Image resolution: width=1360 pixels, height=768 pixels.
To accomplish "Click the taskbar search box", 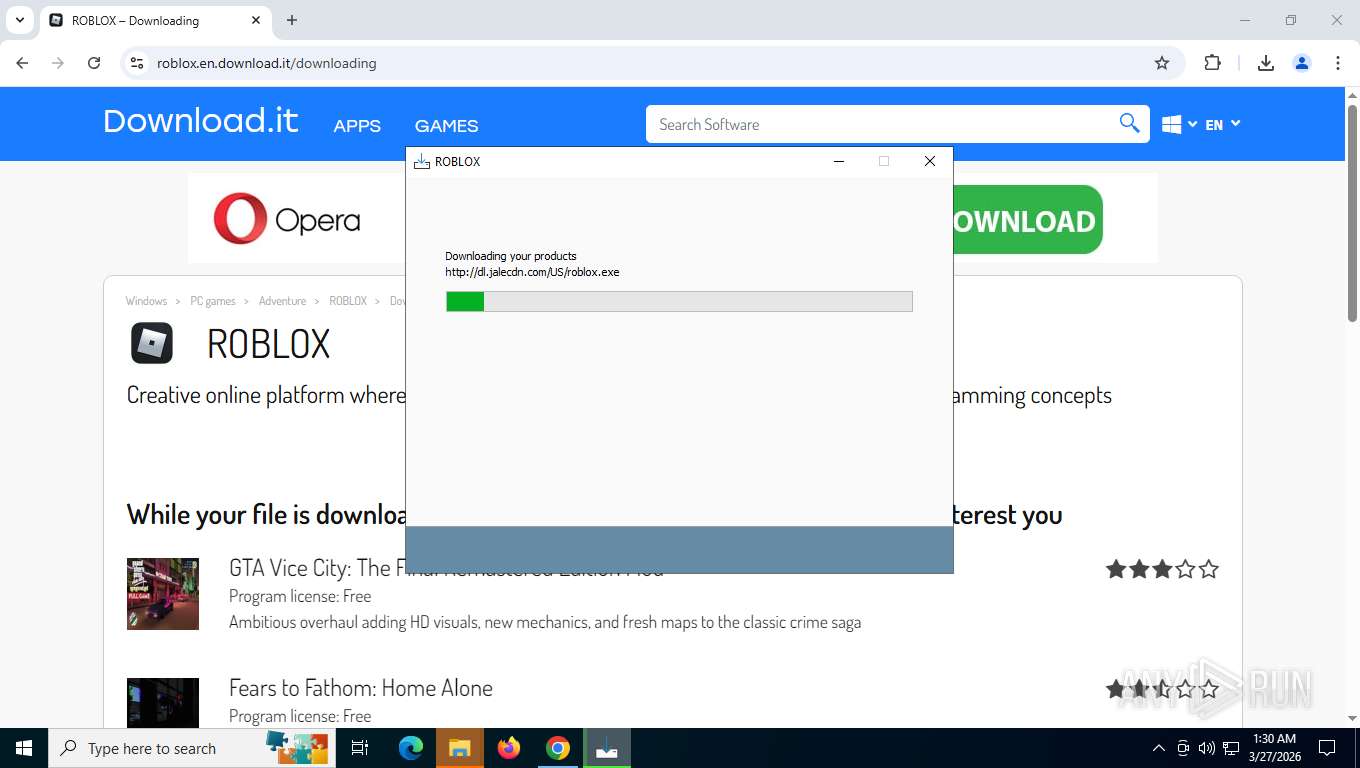I will 192,748.
